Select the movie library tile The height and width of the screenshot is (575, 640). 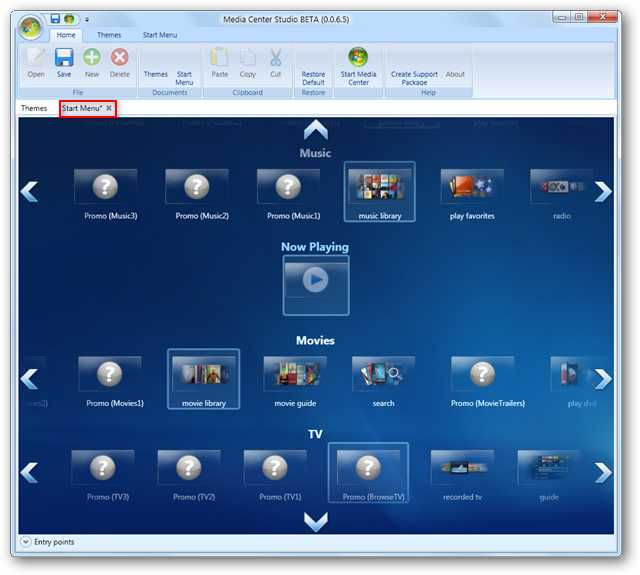click(x=204, y=379)
